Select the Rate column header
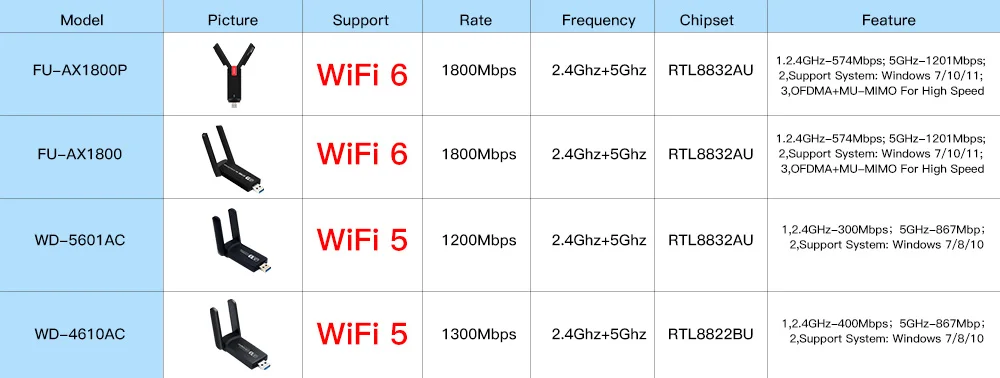Image resolution: width=1000 pixels, height=378 pixels. (x=476, y=20)
